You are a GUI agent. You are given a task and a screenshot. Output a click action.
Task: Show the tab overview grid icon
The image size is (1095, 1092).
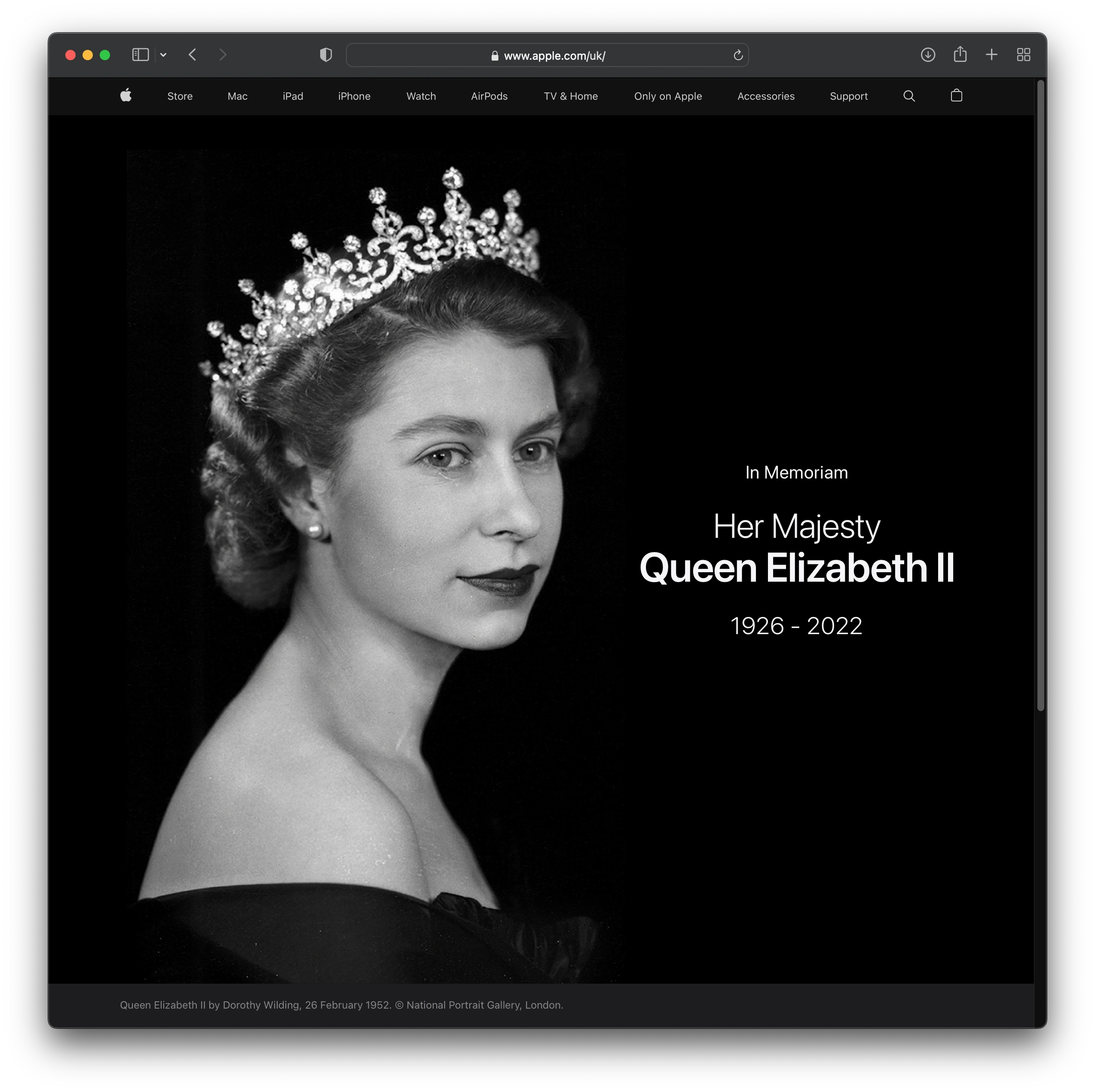point(1023,55)
